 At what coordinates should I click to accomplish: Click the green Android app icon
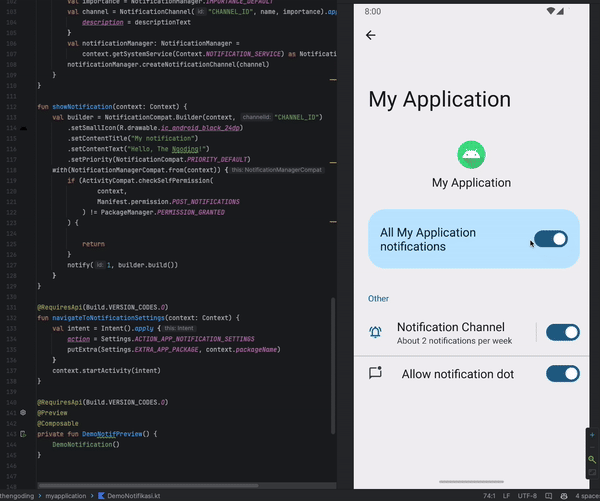click(x=471, y=154)
